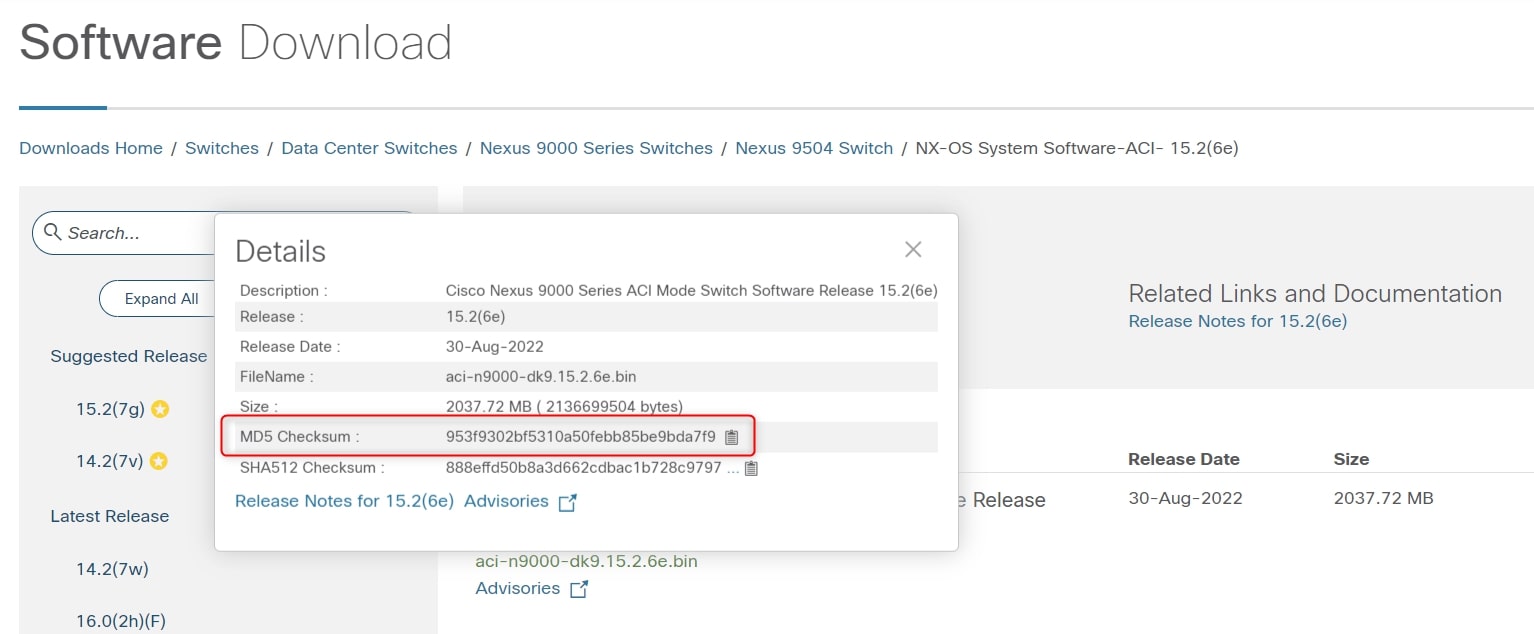The width and height of the screenshot is (1534, 634).
Task: Select release 14.2(7v) in sidebar
Action: tap(110, 461)
